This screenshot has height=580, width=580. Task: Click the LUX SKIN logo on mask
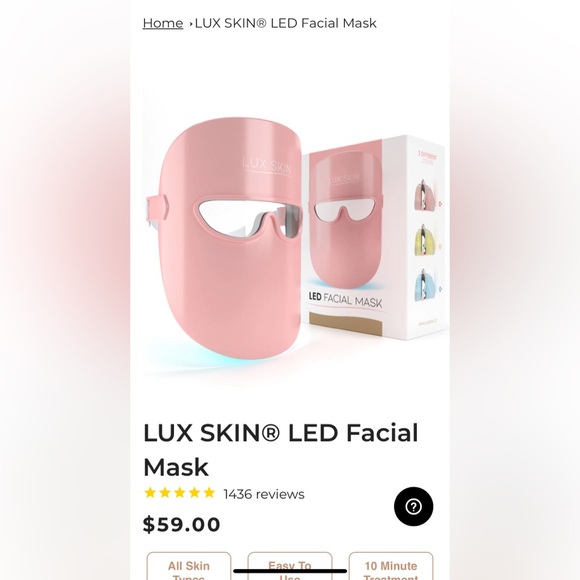point(267,164)
